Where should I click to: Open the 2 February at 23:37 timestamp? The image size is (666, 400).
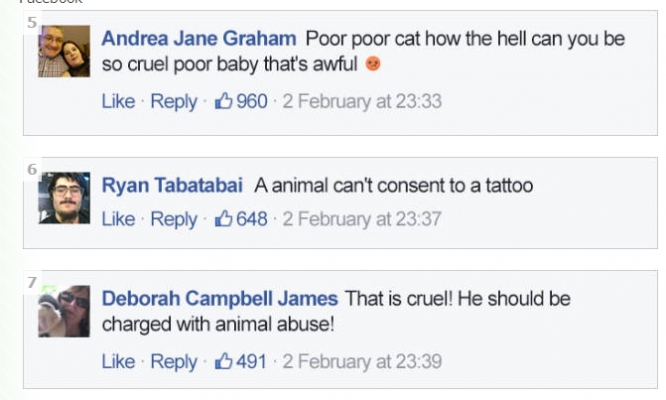362,218
